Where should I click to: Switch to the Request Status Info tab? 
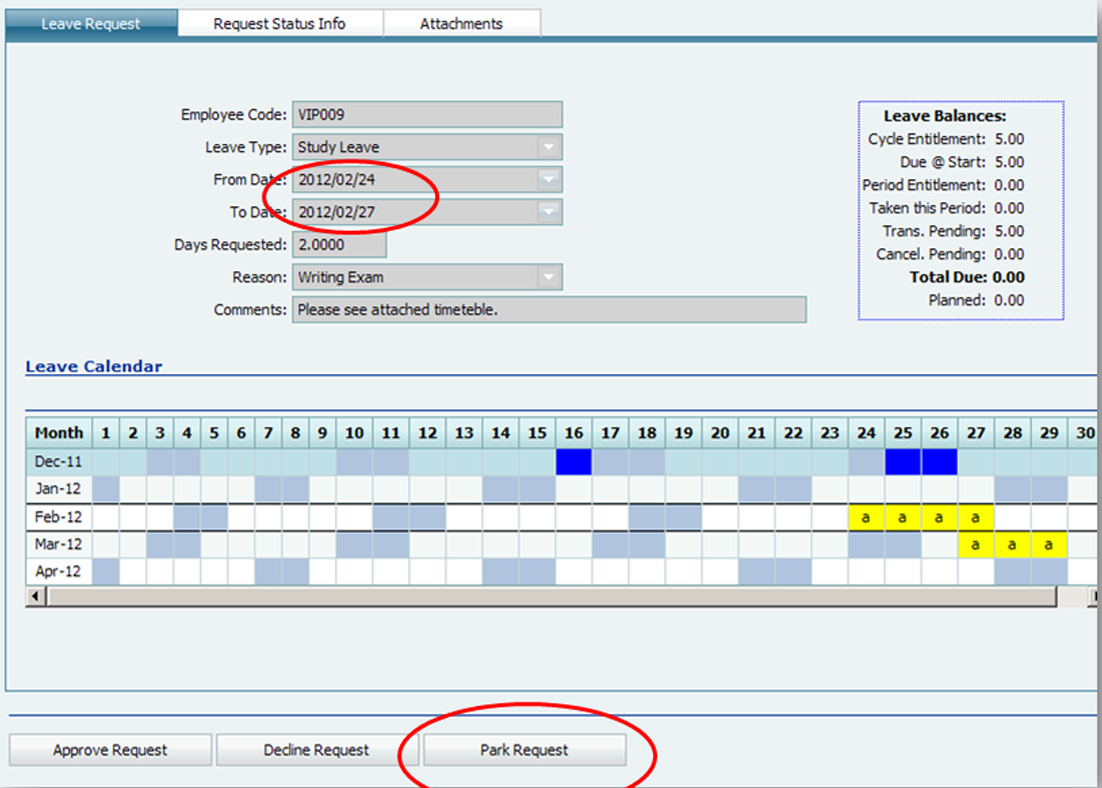tap(279, 24)
